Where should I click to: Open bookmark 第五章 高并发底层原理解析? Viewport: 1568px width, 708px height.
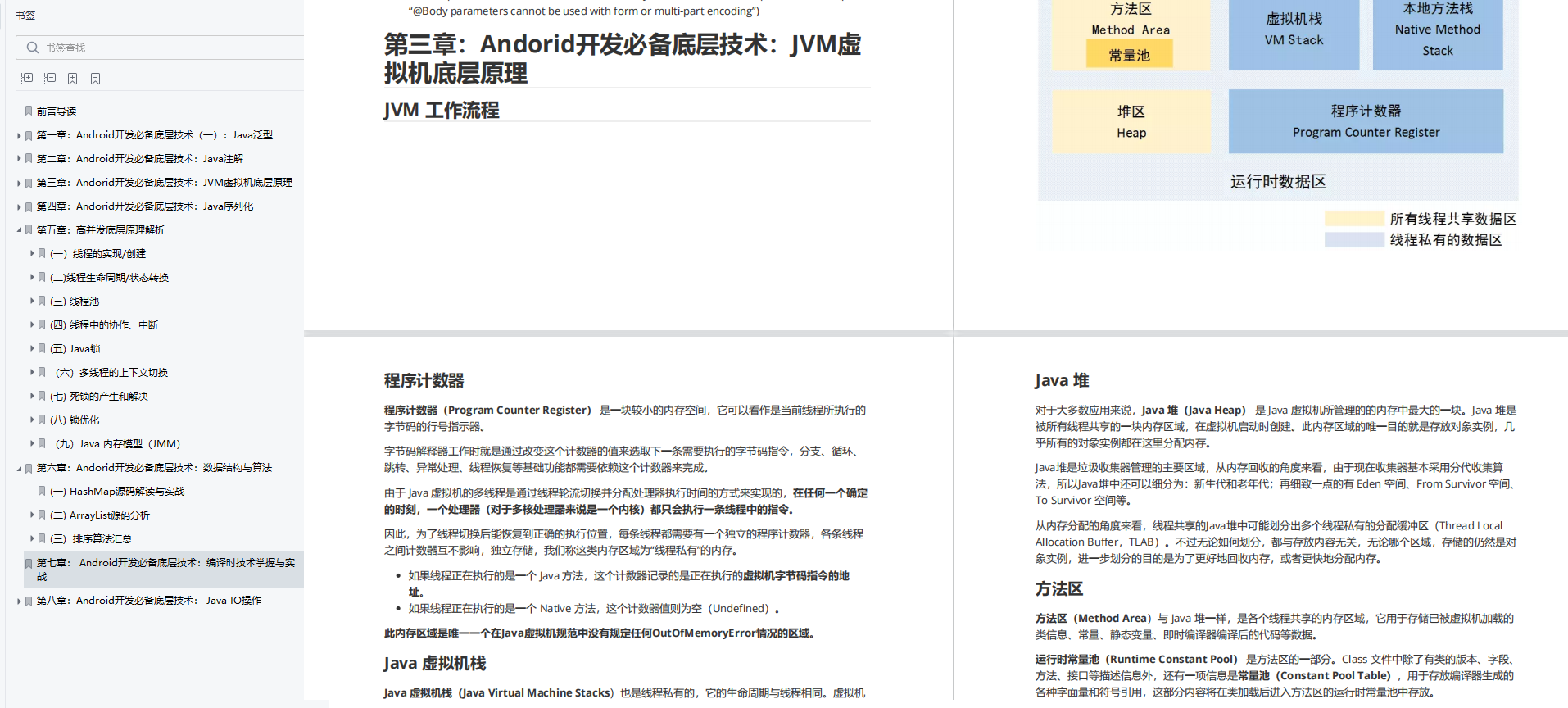(x=101, y=230)
